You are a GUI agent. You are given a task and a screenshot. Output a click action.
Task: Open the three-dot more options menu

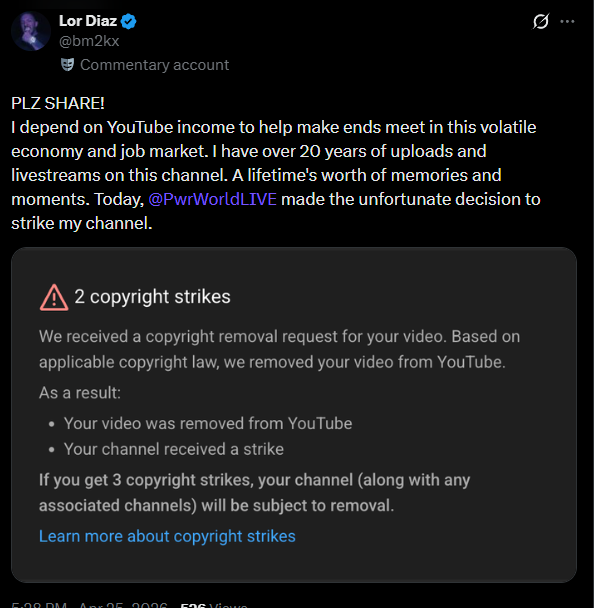pos(567,21)
